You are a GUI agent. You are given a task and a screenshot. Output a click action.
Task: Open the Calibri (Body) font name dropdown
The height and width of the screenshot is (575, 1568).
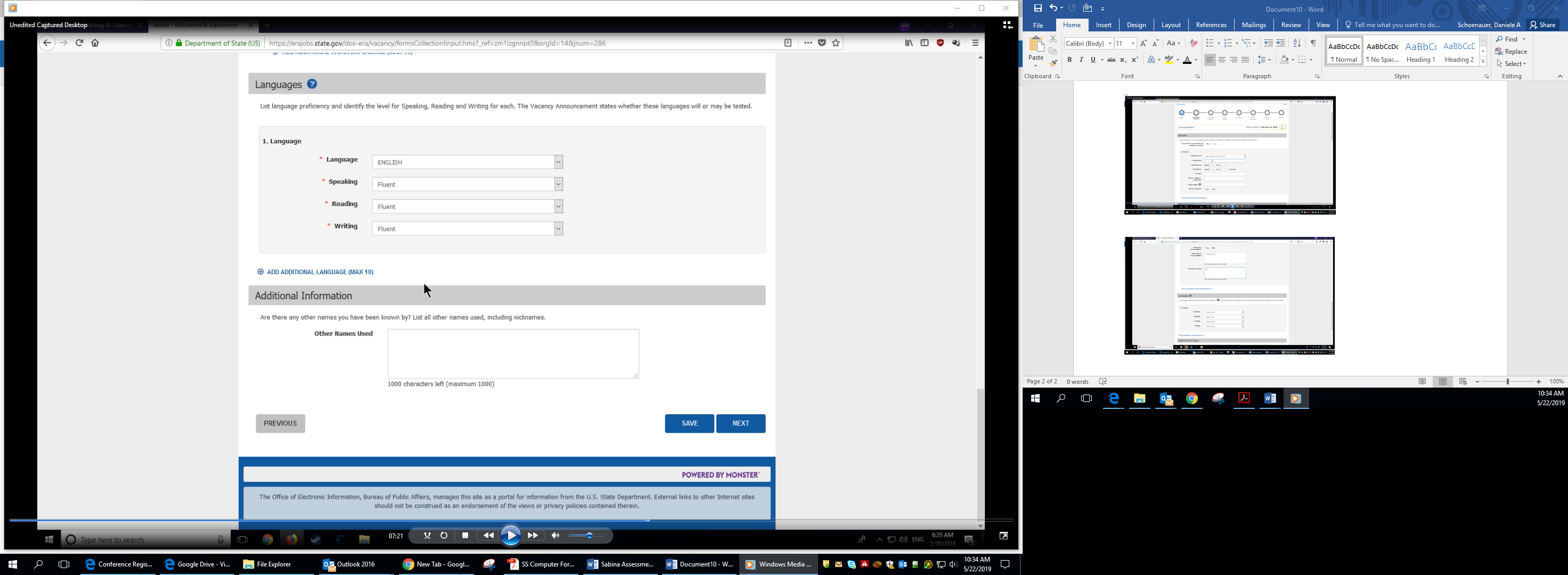point(1109,43)
